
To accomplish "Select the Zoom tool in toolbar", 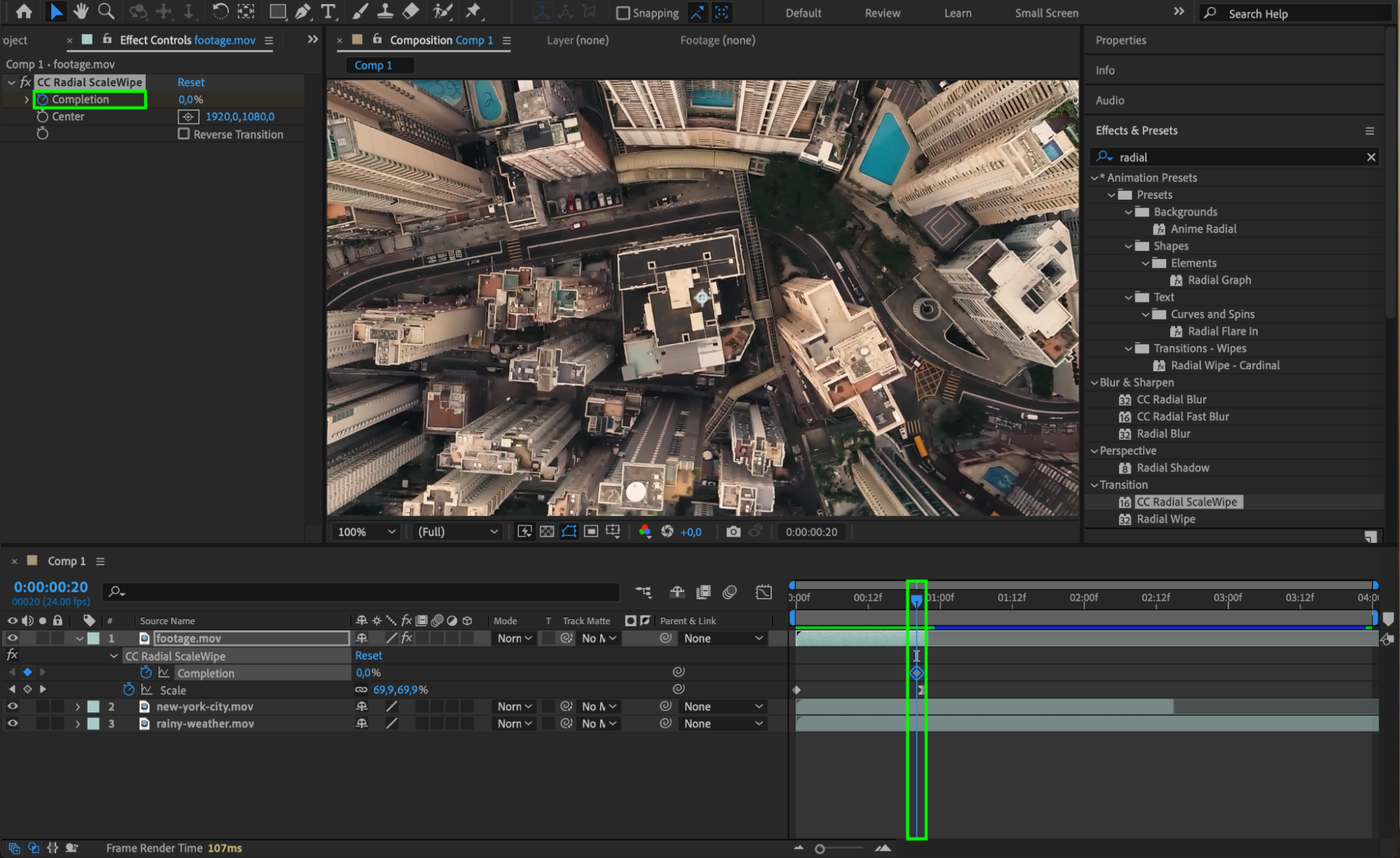I will point(106,11).
